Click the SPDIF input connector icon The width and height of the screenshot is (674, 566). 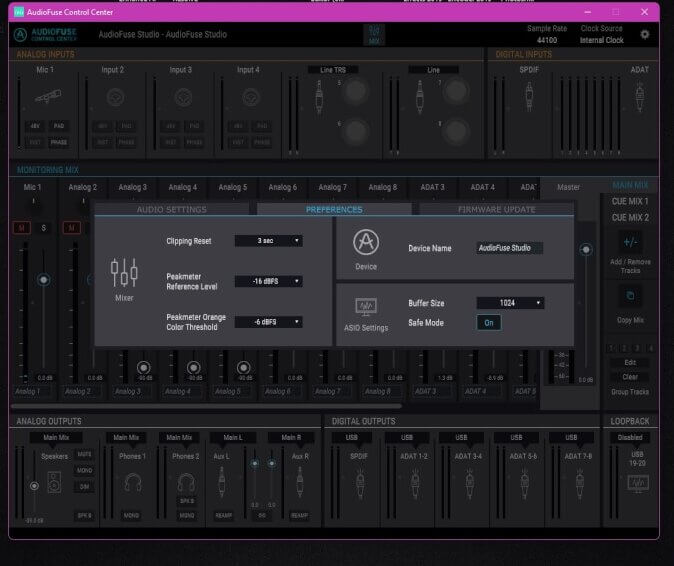pos(529,96)
